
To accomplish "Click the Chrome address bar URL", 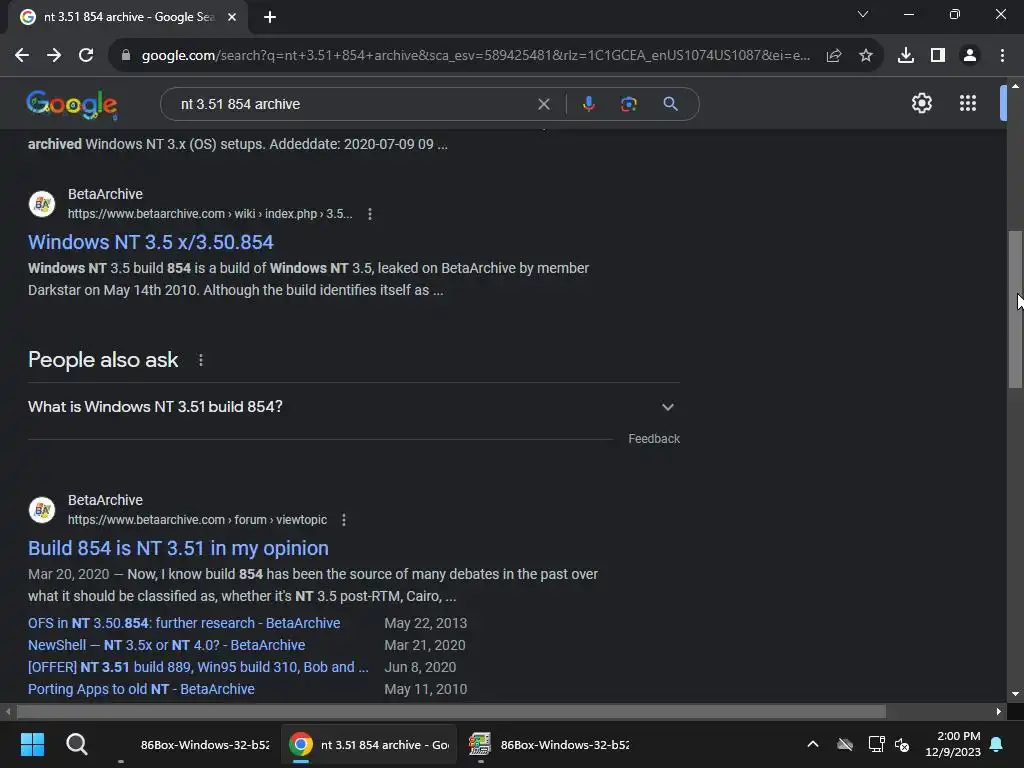I will [475, 56].
